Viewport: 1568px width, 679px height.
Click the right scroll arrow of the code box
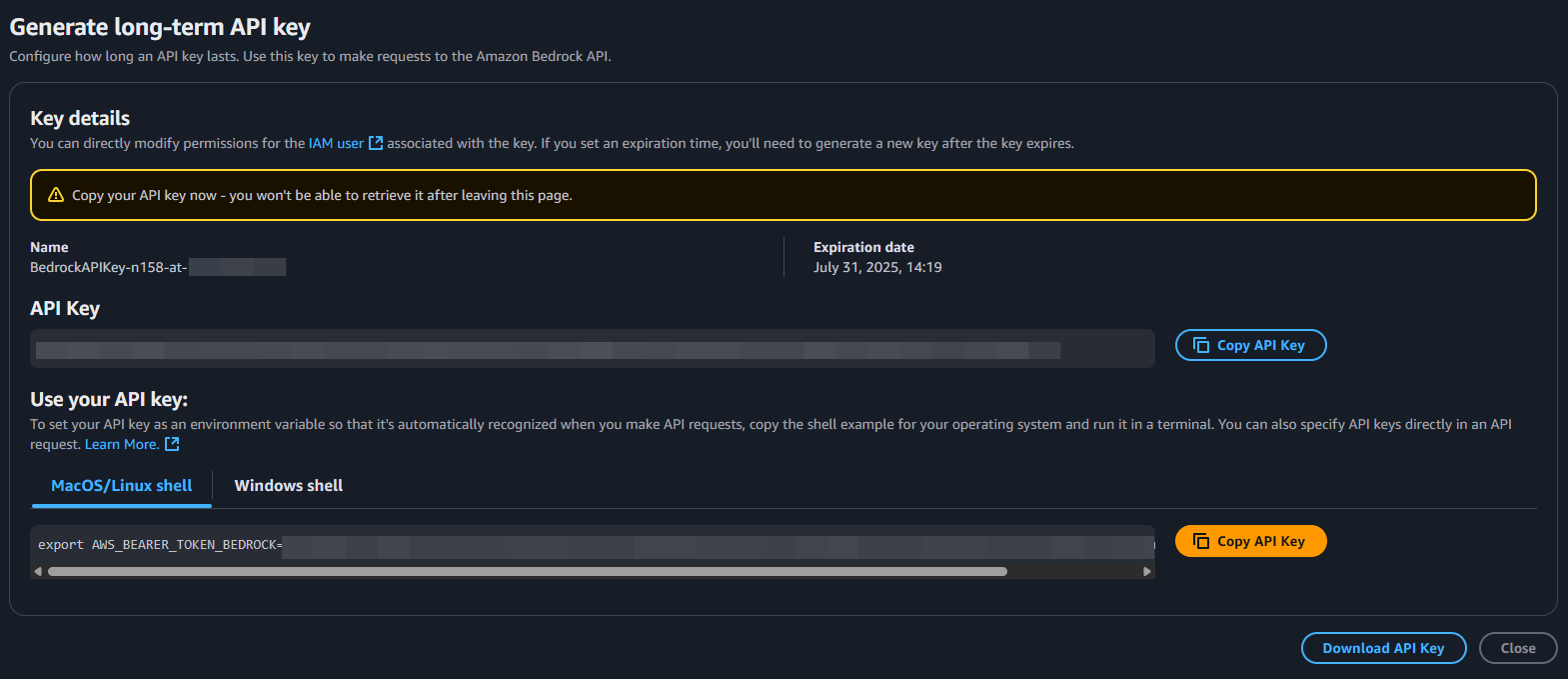coord(1147,572)
